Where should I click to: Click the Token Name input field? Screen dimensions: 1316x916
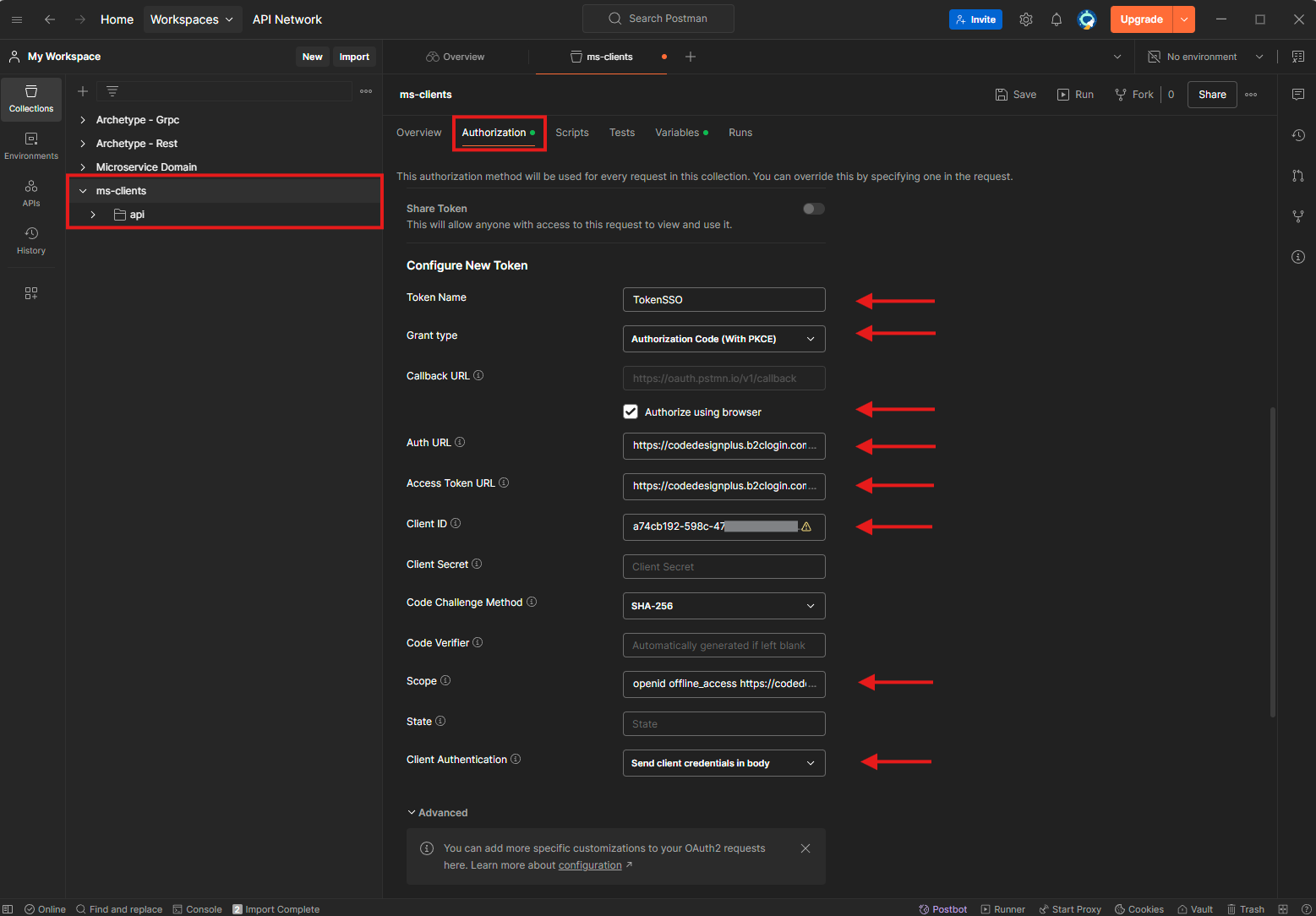724,300
